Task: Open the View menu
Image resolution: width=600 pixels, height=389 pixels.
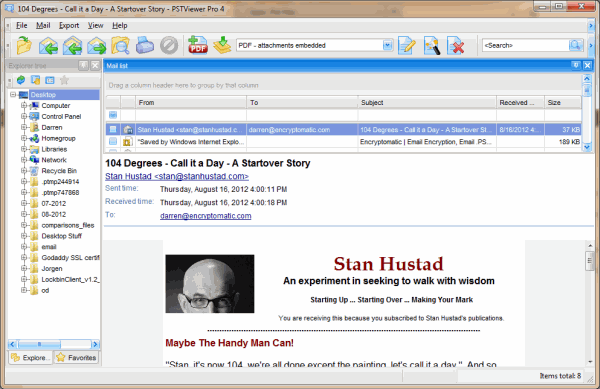Action: click(95, 26)
